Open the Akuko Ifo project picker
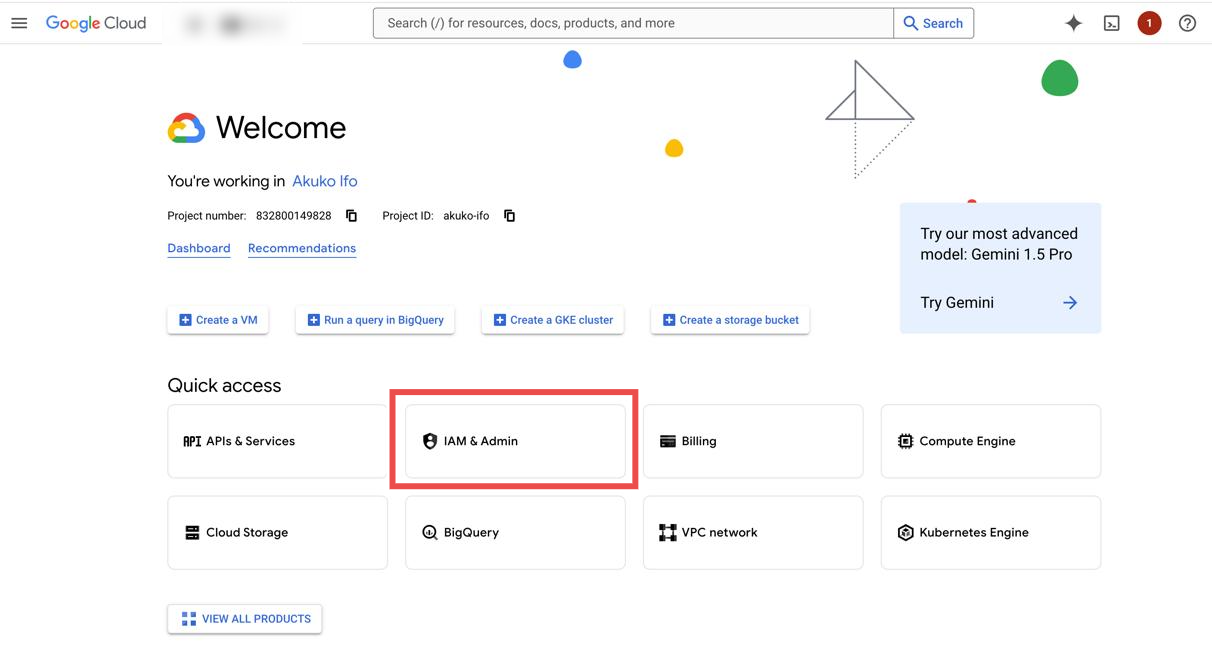Screen dimensions: 1212x663 324,181
